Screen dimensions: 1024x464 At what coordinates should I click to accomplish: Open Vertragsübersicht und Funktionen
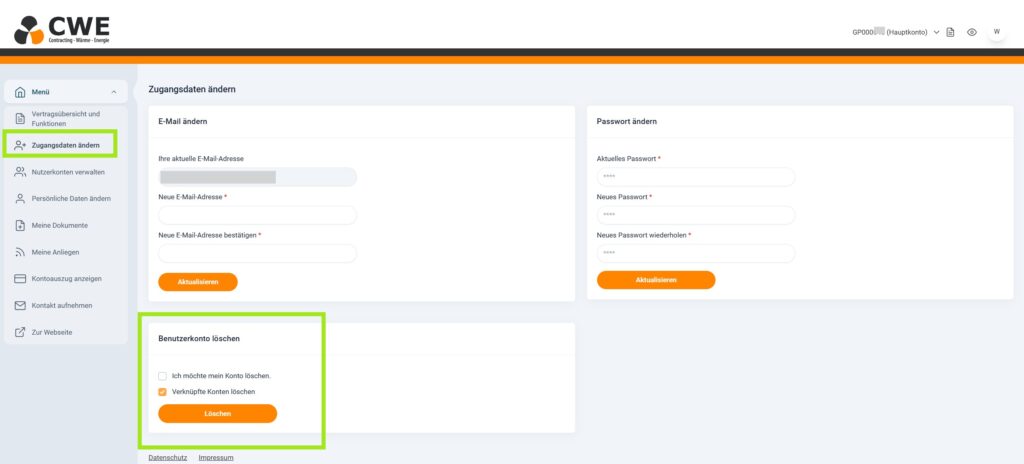(x=66, y=119)
